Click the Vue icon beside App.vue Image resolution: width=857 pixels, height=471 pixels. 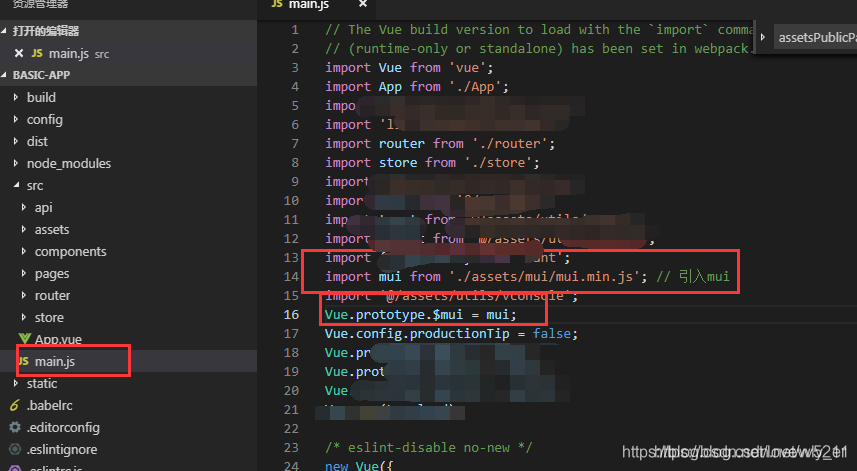[24, 339]
